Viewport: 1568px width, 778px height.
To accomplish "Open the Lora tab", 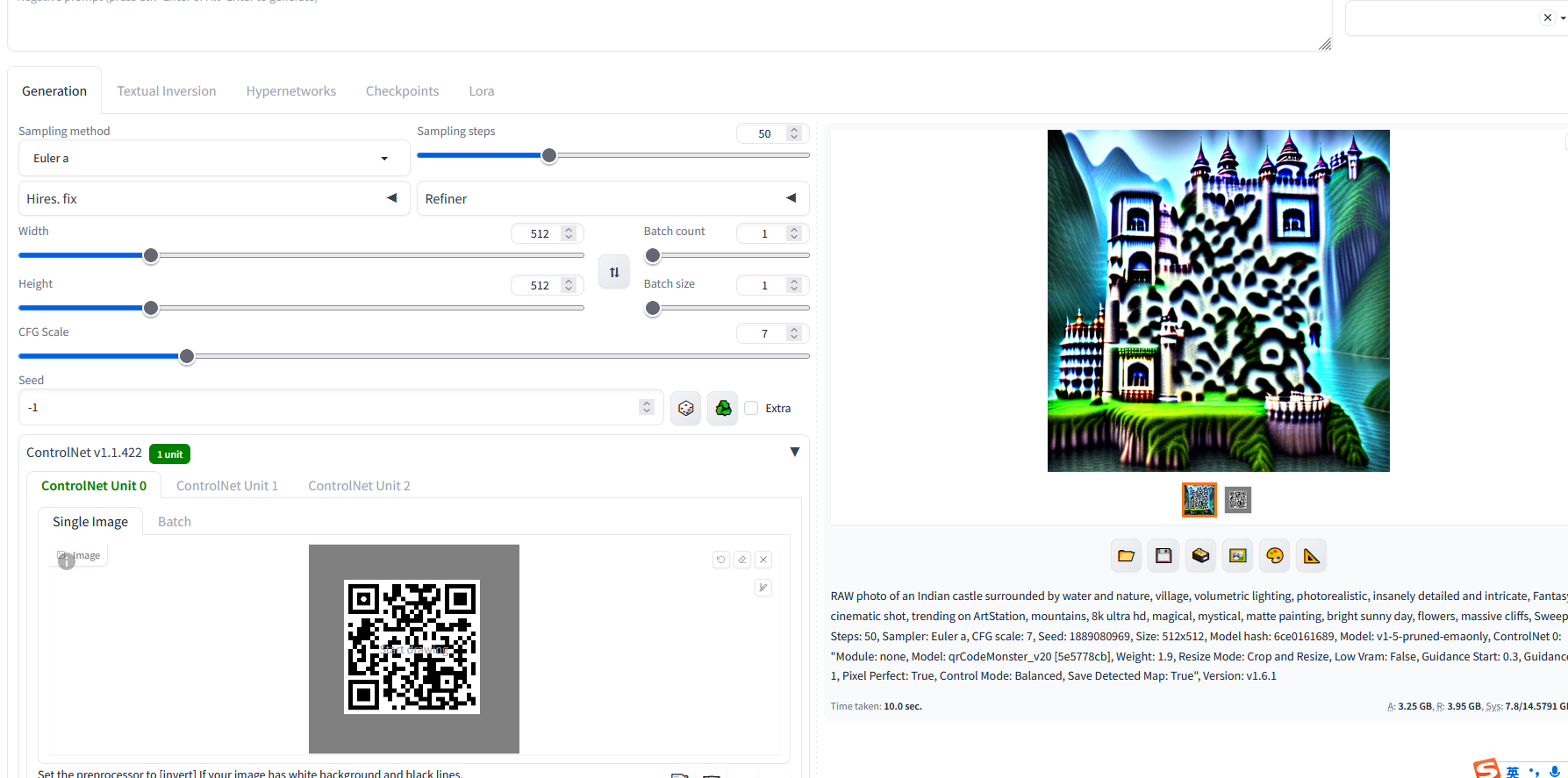I will coord(482,91).
